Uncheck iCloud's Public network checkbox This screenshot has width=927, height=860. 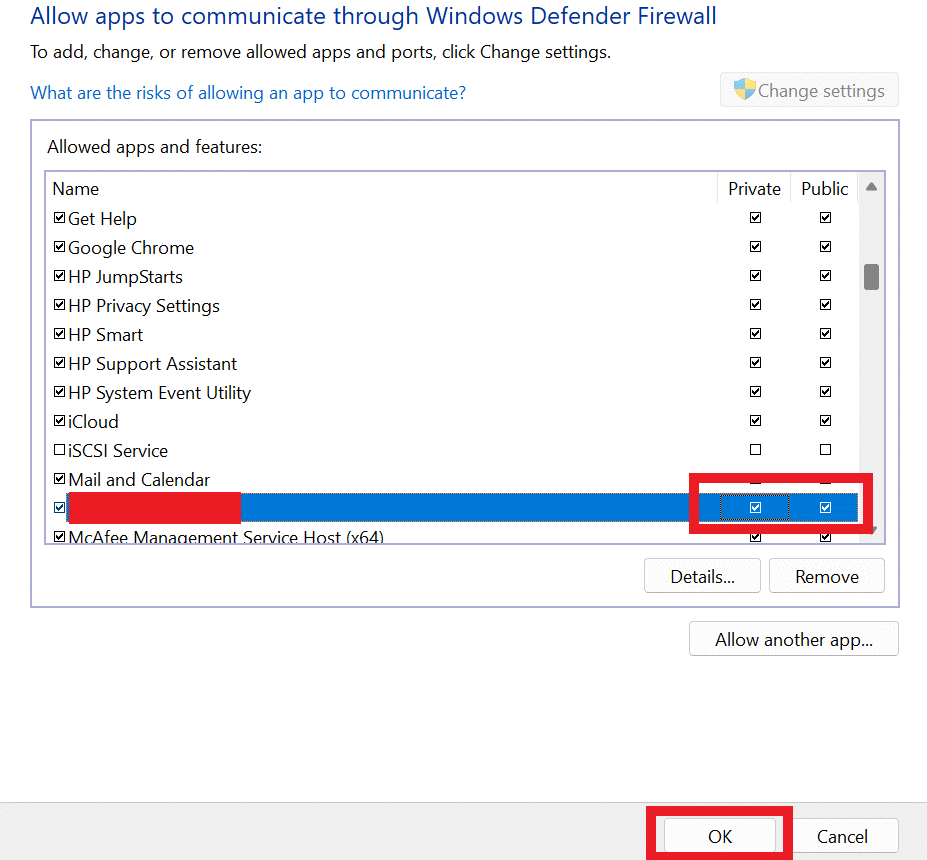[825, 421]
